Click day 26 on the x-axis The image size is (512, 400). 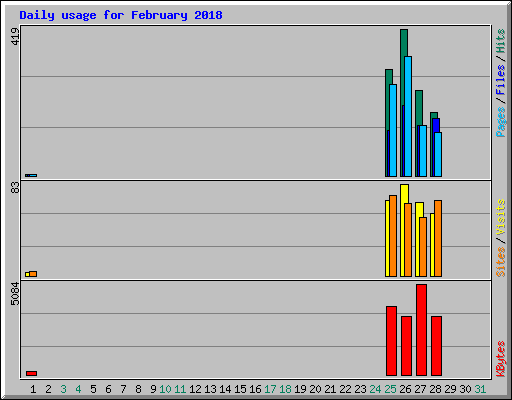tap(405, 389)
